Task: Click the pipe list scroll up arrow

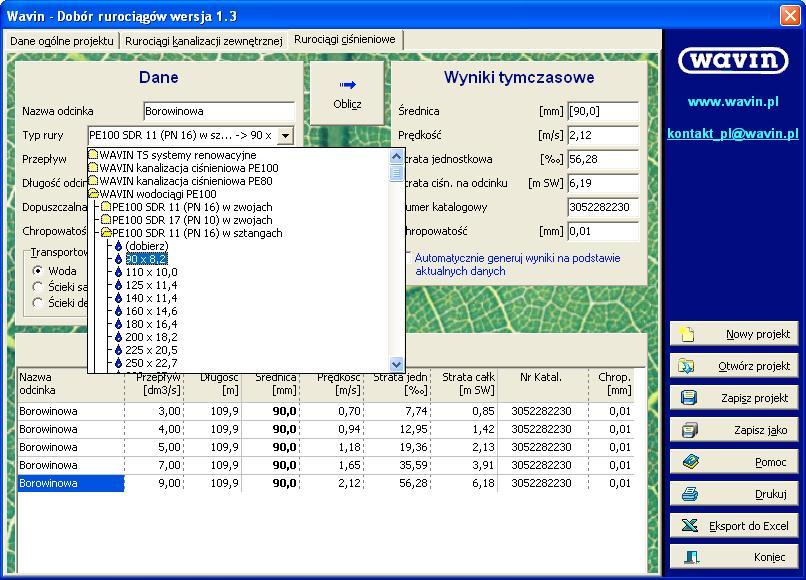Action: (x=396, y=156)
